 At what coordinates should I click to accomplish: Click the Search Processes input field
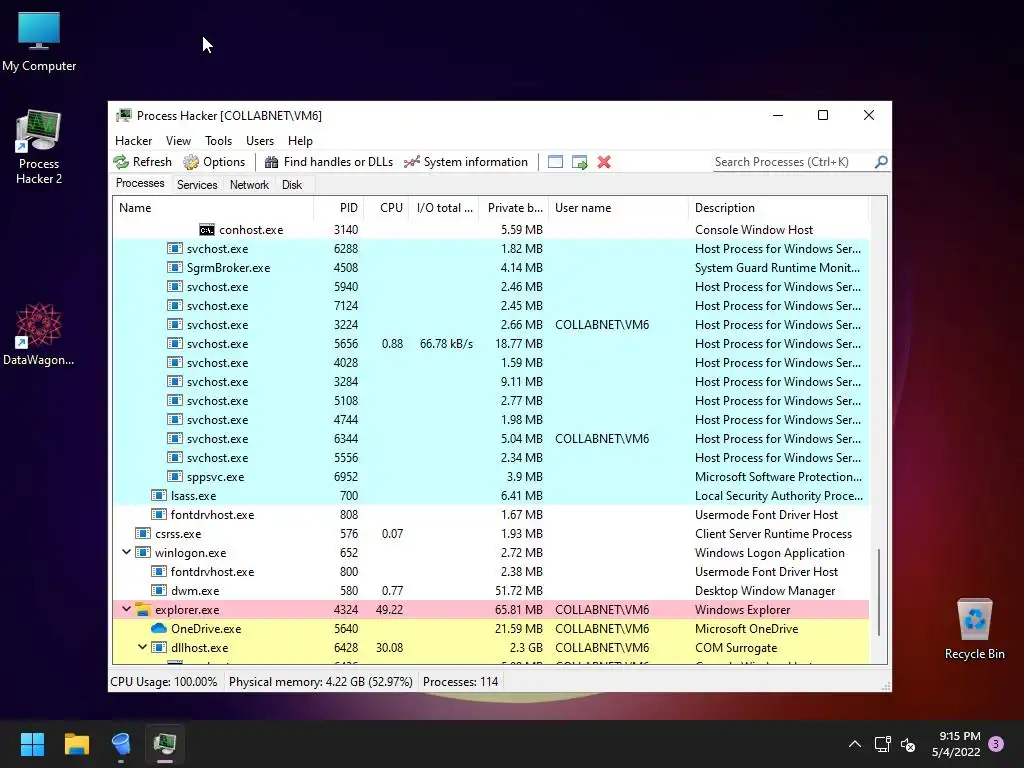coord(793,162)
